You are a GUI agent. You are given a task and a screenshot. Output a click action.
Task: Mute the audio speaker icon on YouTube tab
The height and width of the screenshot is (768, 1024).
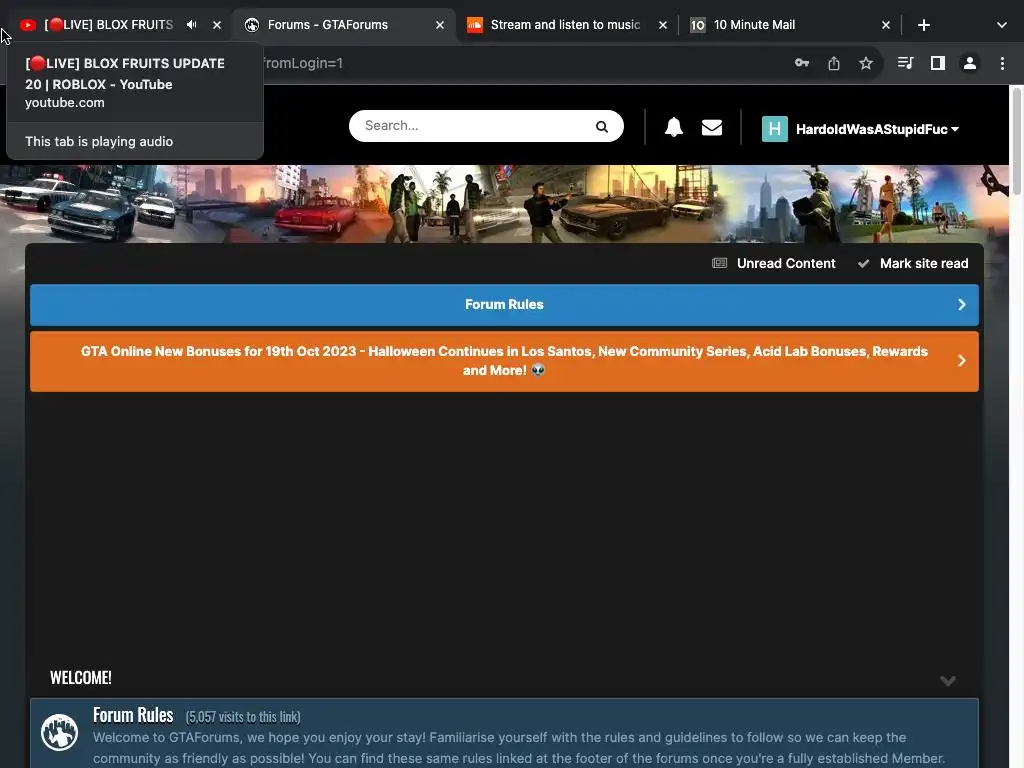(191, 25)
